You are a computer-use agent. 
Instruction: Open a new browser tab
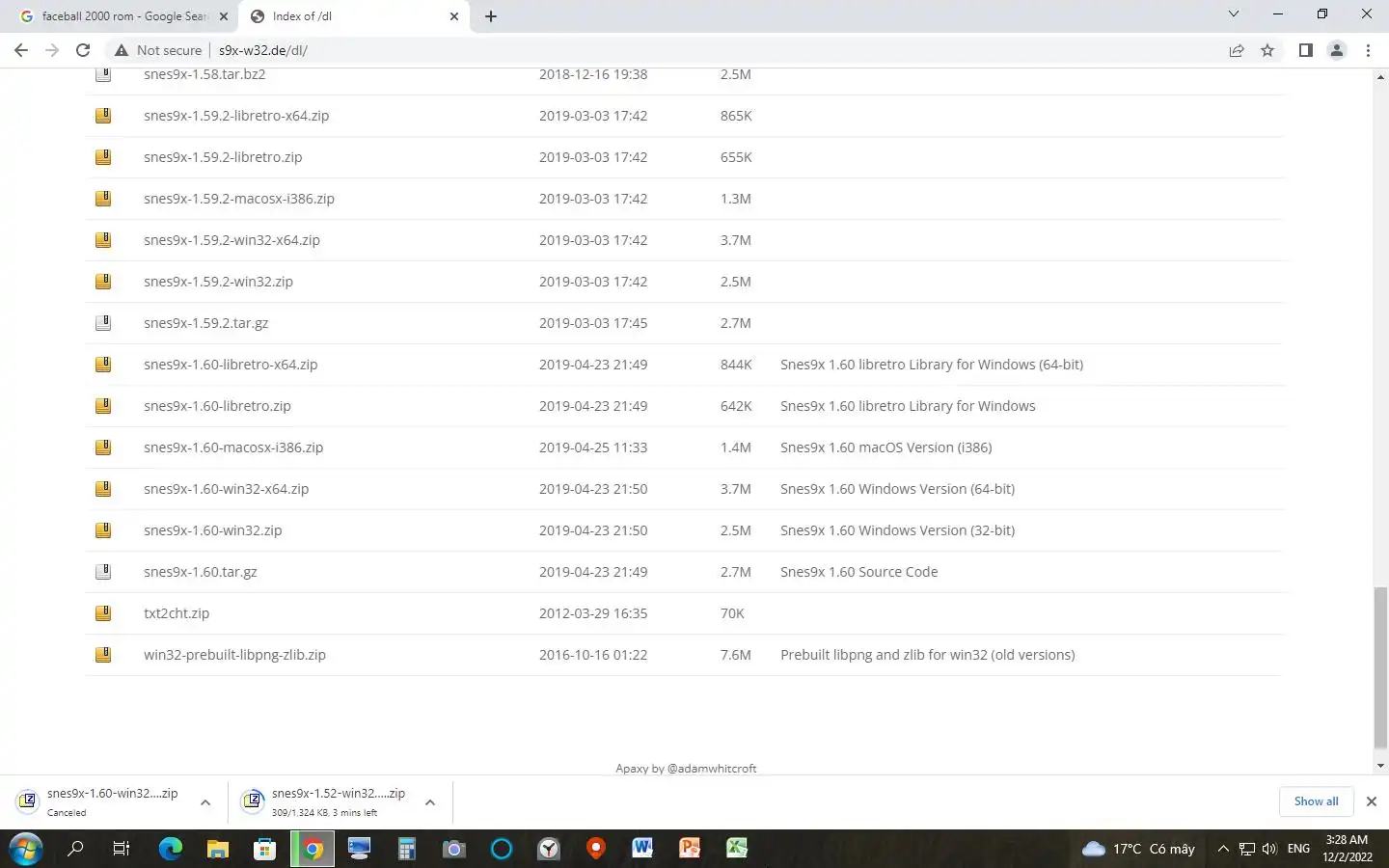[490, 16]
